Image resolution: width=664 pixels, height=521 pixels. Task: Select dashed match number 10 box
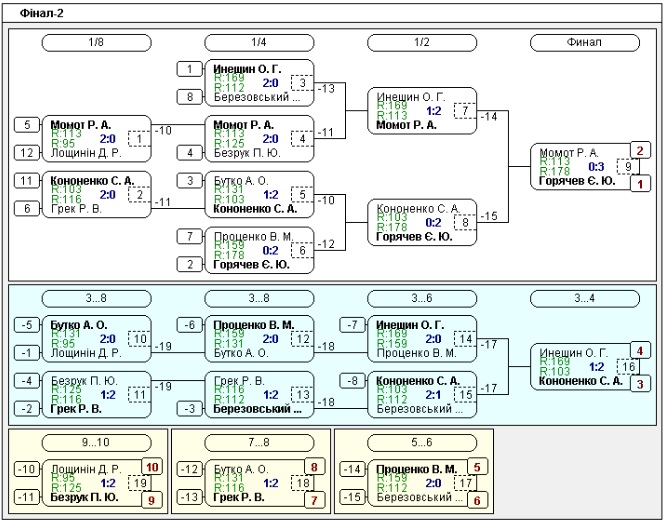[139, 339]
